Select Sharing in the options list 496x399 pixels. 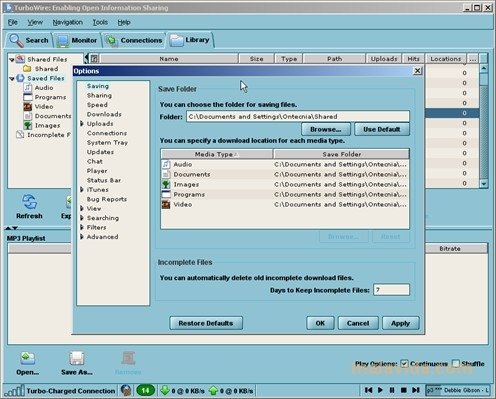(99, 95)
